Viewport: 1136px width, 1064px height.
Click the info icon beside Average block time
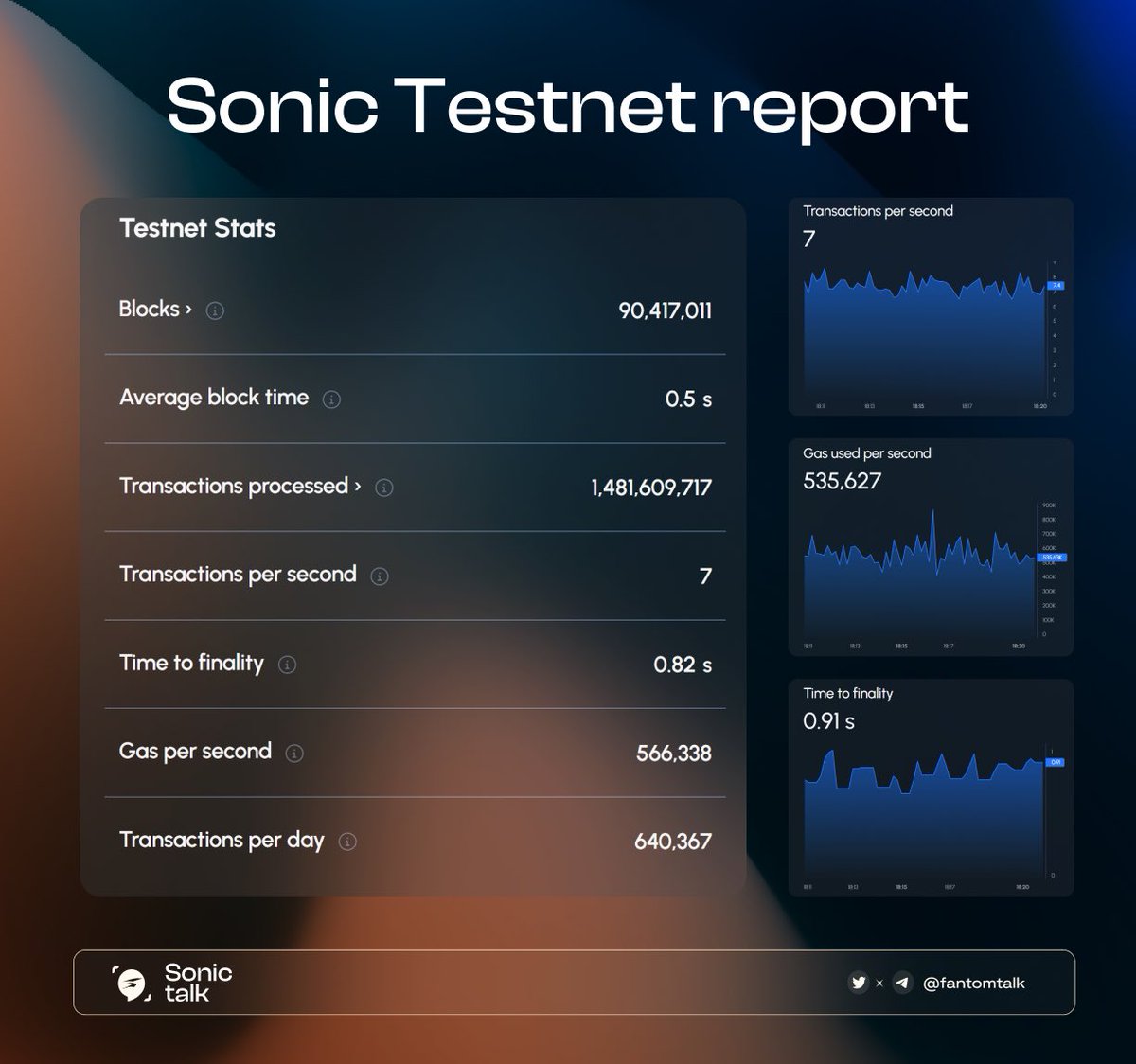(x=331, y=399)
